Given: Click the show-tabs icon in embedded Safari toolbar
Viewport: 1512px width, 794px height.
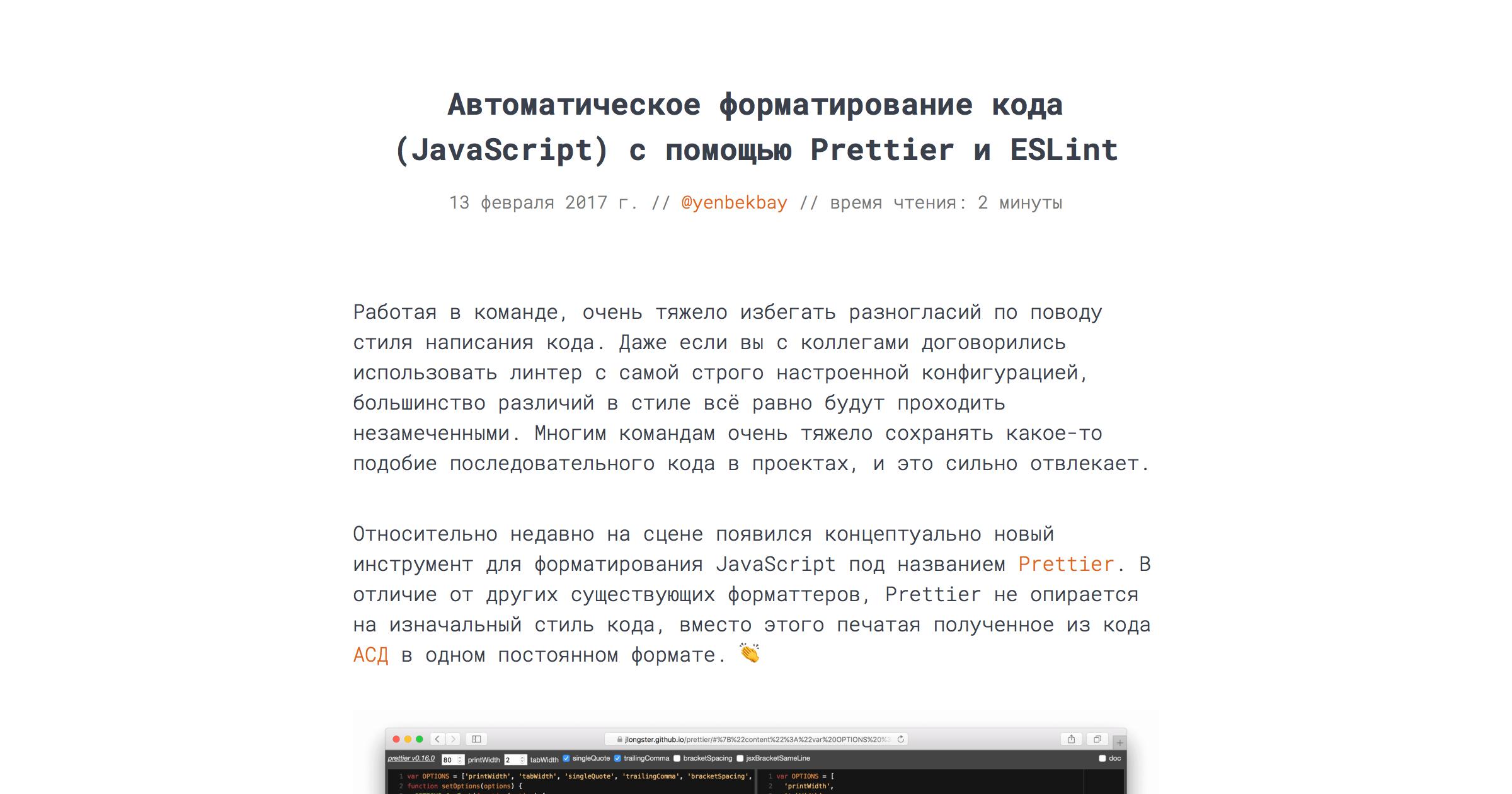Looking at the screenshot, I should click(x=1097, y=739).
